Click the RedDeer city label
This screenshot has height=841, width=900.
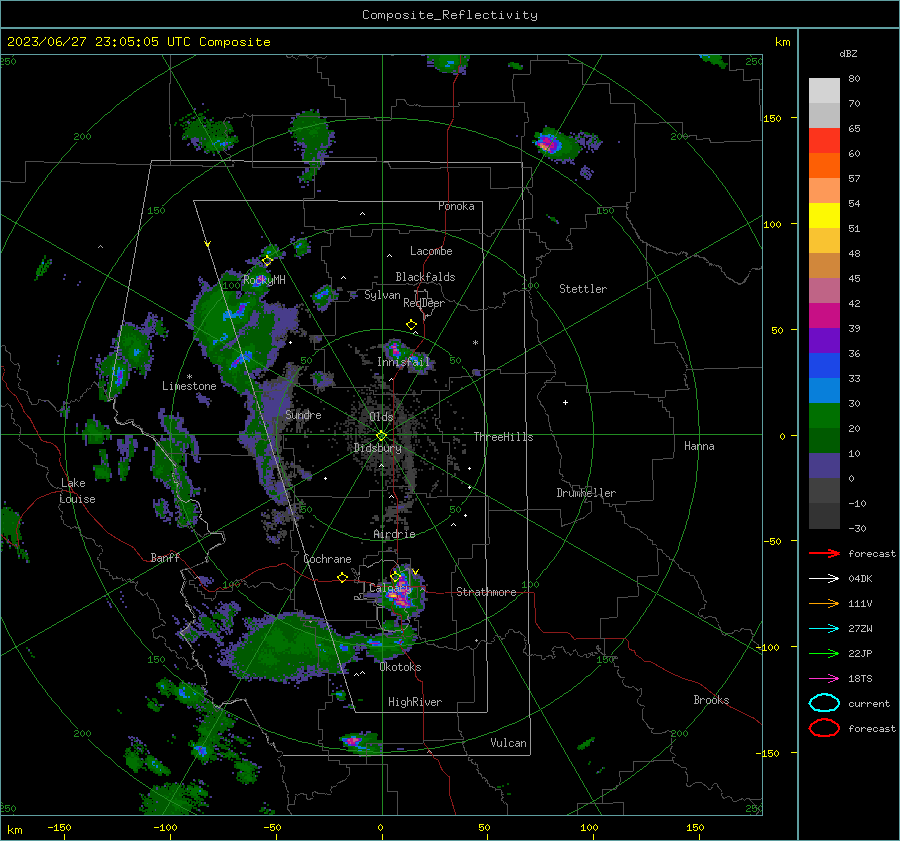tap(424, 303)
